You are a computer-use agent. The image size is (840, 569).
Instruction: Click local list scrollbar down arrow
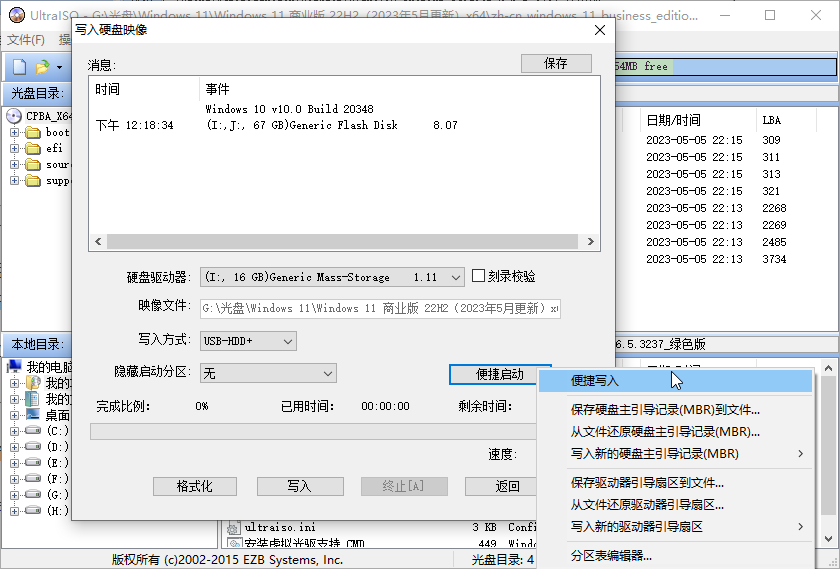click(828, 538)
